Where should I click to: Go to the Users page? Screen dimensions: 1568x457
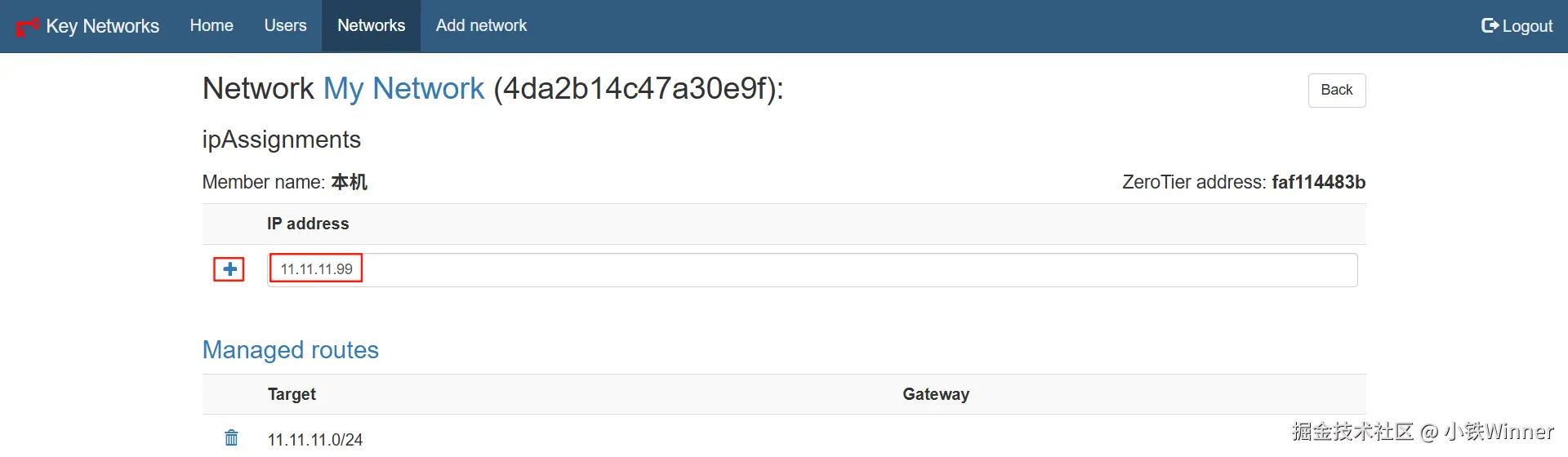[285, 26]
